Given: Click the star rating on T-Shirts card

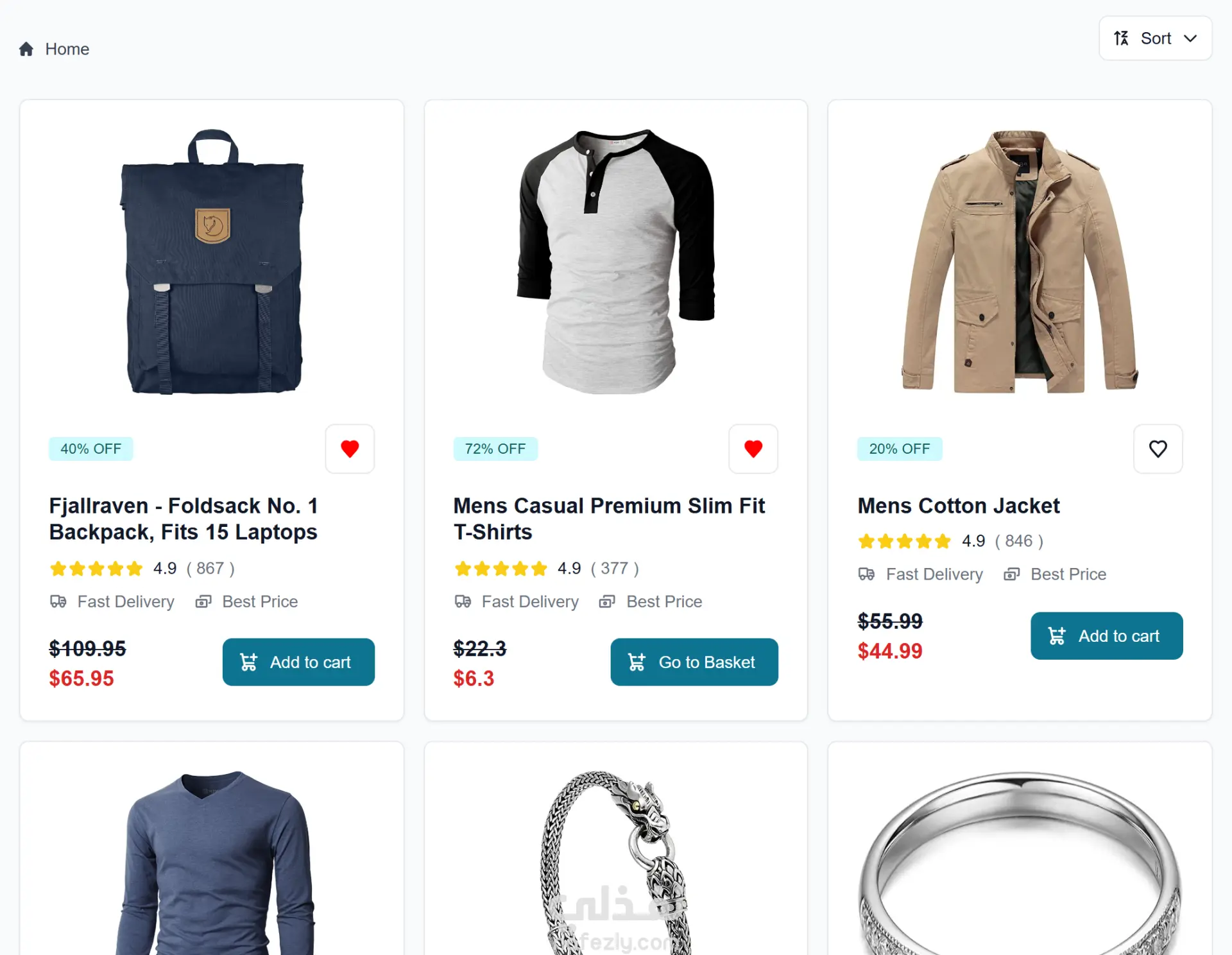Looking at the screenshot, I should (x=501, y=569).
